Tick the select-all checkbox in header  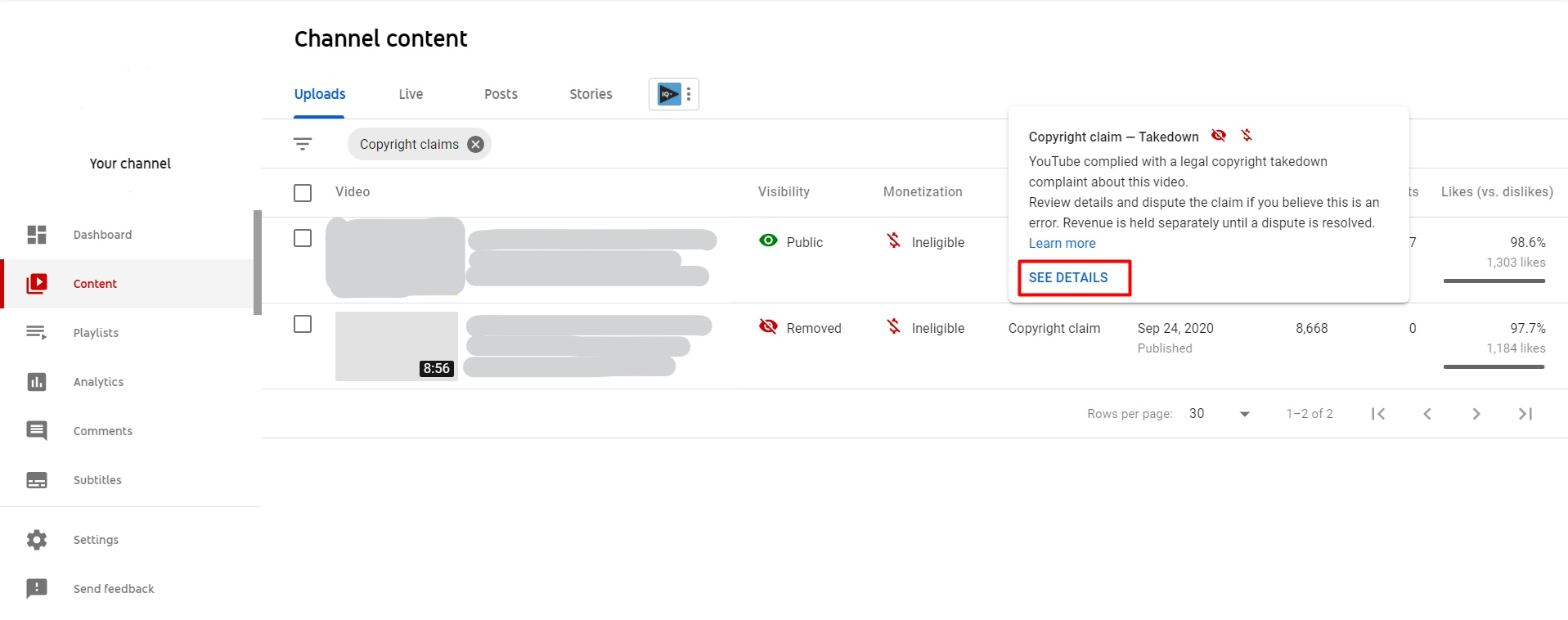(x=303, y=193)
